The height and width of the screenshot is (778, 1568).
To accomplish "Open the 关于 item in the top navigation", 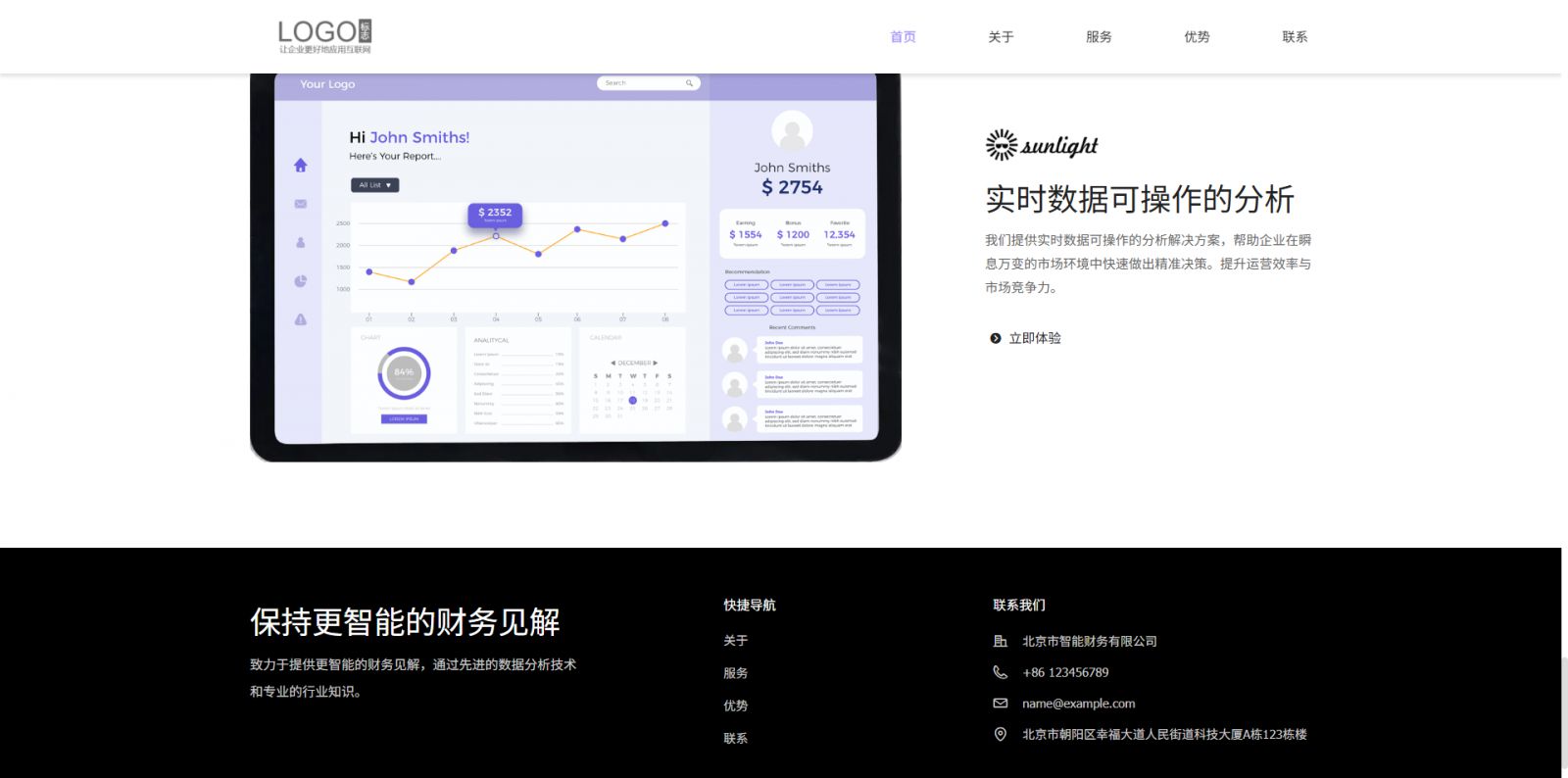I will coord(1001,37).
